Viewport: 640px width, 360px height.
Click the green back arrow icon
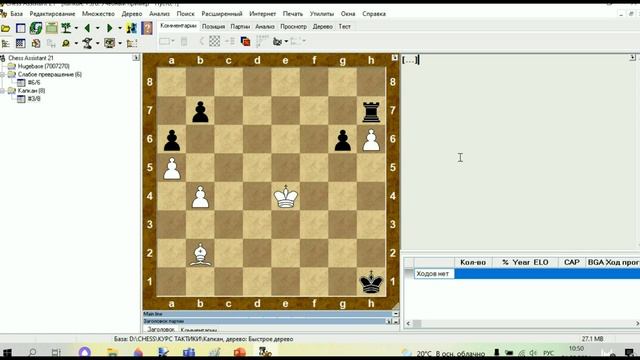[x=87, y=28]
